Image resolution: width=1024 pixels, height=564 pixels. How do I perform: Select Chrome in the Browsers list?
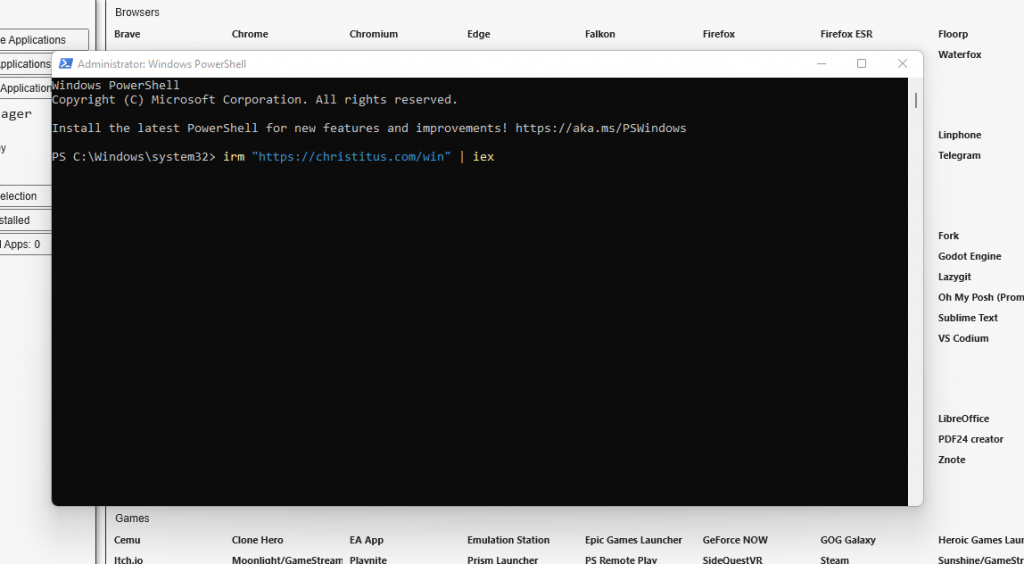pyautogui.click(x=250, y=34)
